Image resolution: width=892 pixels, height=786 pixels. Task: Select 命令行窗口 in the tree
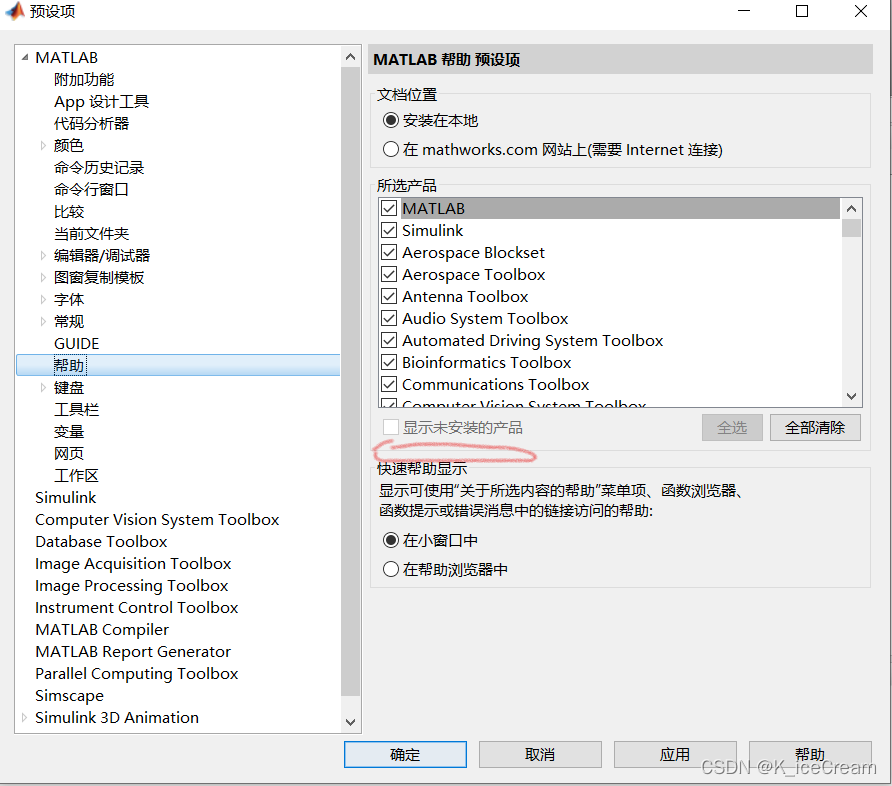92,189
